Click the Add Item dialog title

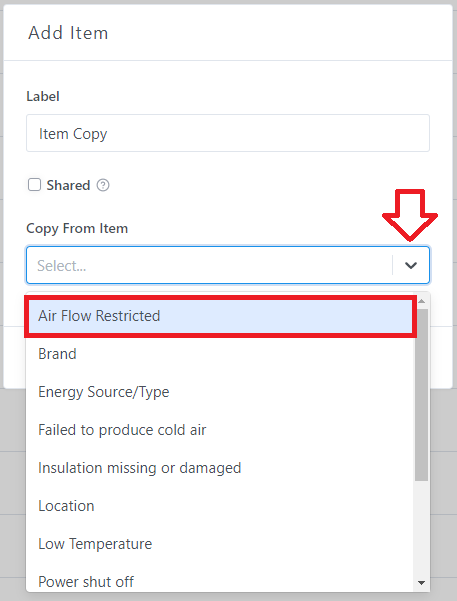(68, 33)
